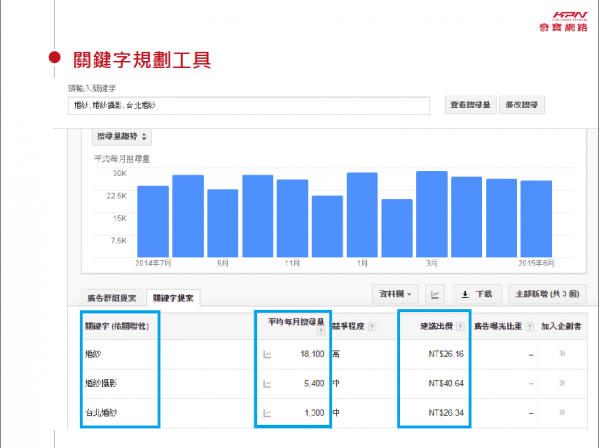This screenshot has height=448, width=600.
Task: Select the 關鍵字提案 tab
Action: tap(173, 298)
